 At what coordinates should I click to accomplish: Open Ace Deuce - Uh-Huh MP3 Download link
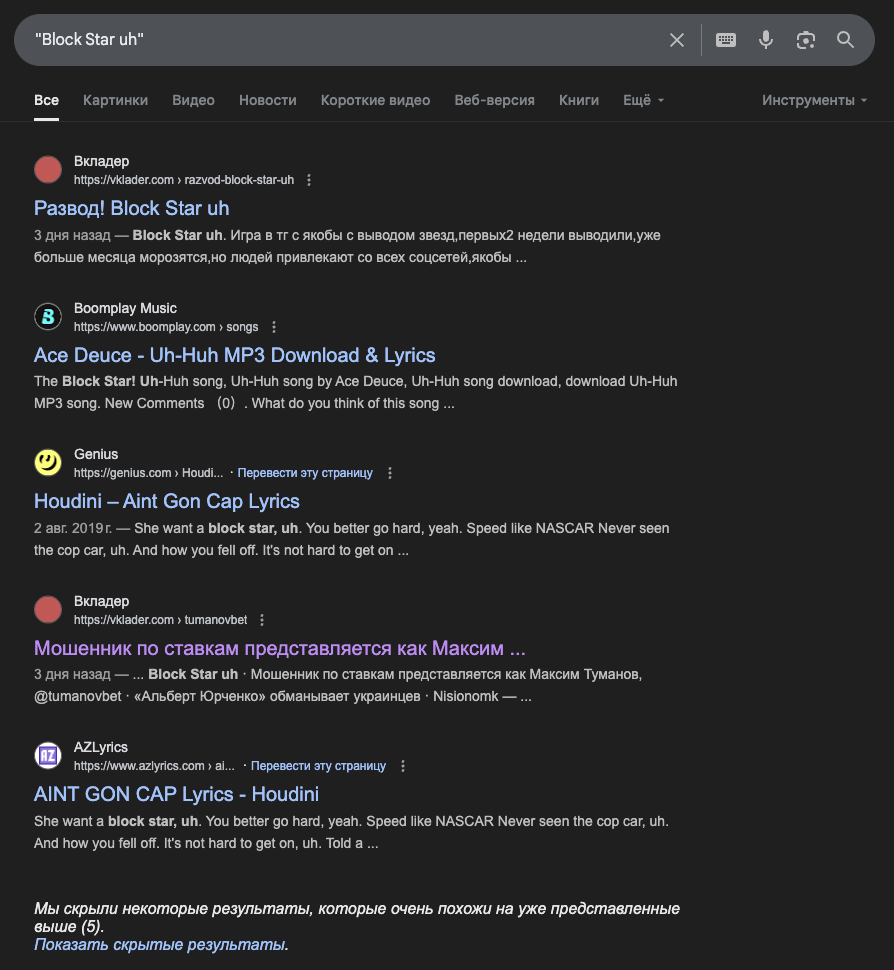(x=234, y=355)
